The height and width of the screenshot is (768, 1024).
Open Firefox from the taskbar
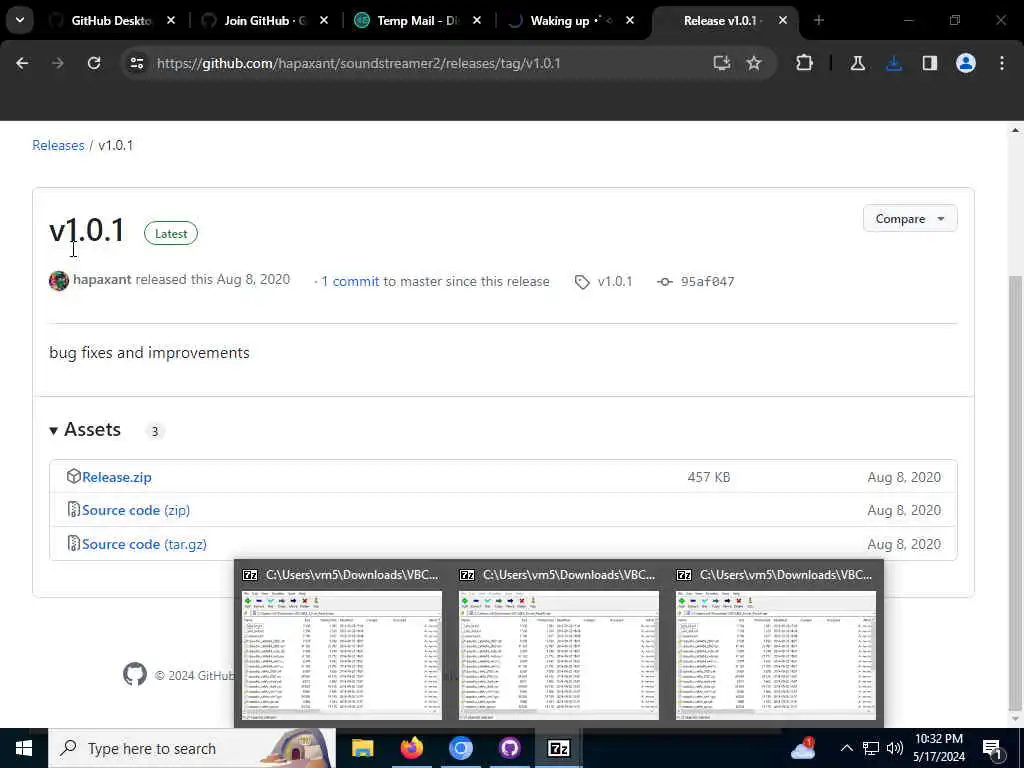point(411,748)
